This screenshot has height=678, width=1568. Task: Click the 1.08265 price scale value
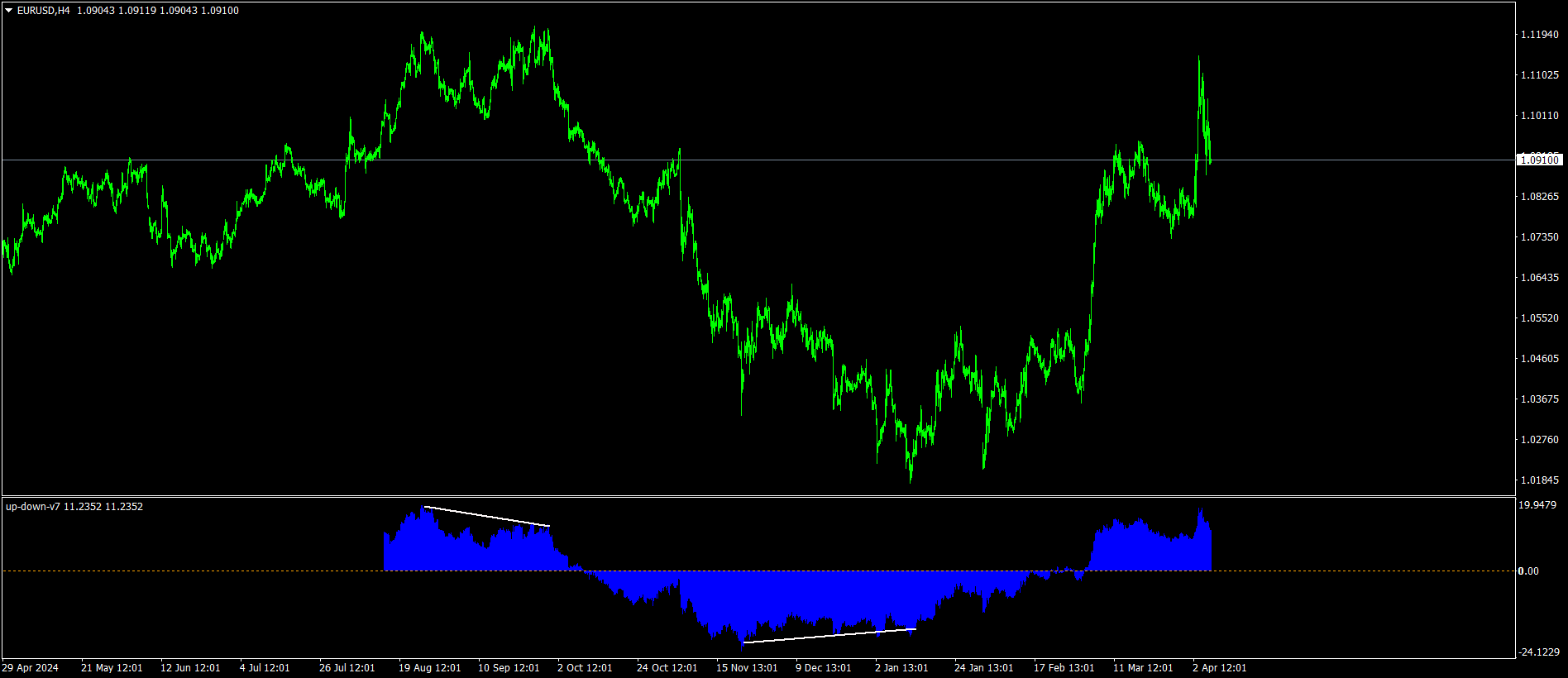1540,196
